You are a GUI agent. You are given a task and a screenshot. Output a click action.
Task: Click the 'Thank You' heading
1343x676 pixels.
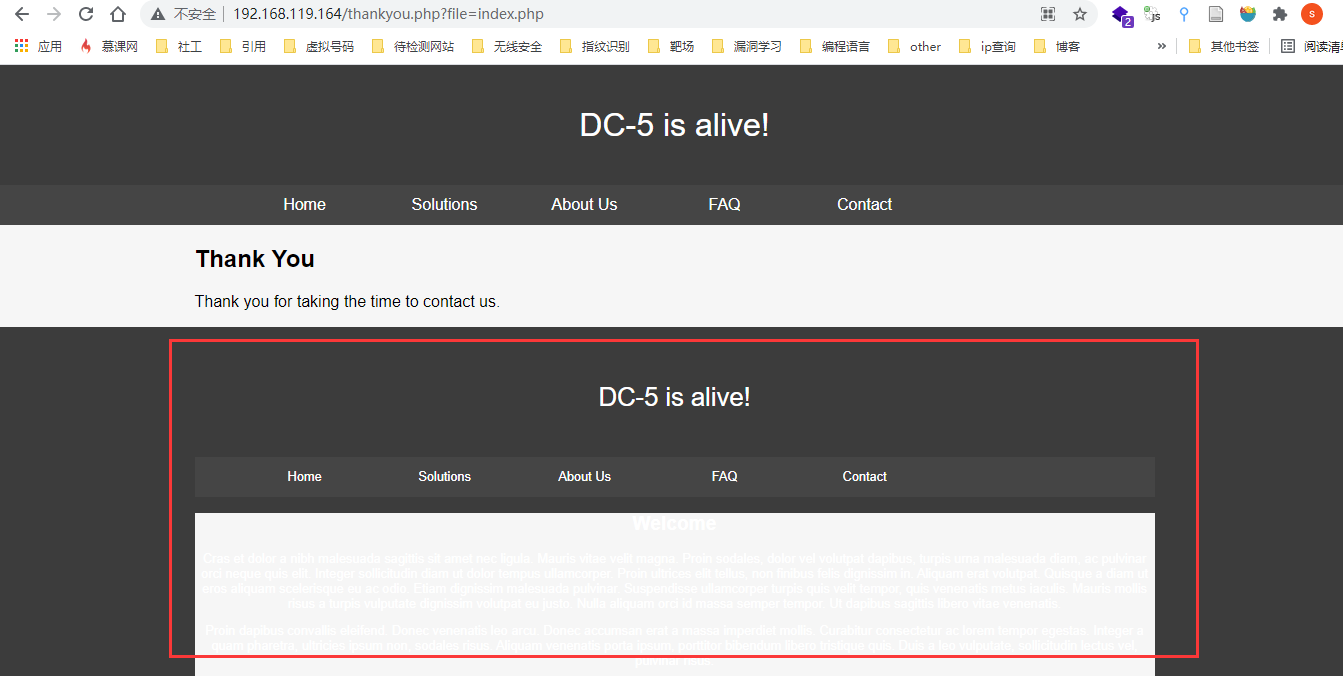click(x=255, y=259)
